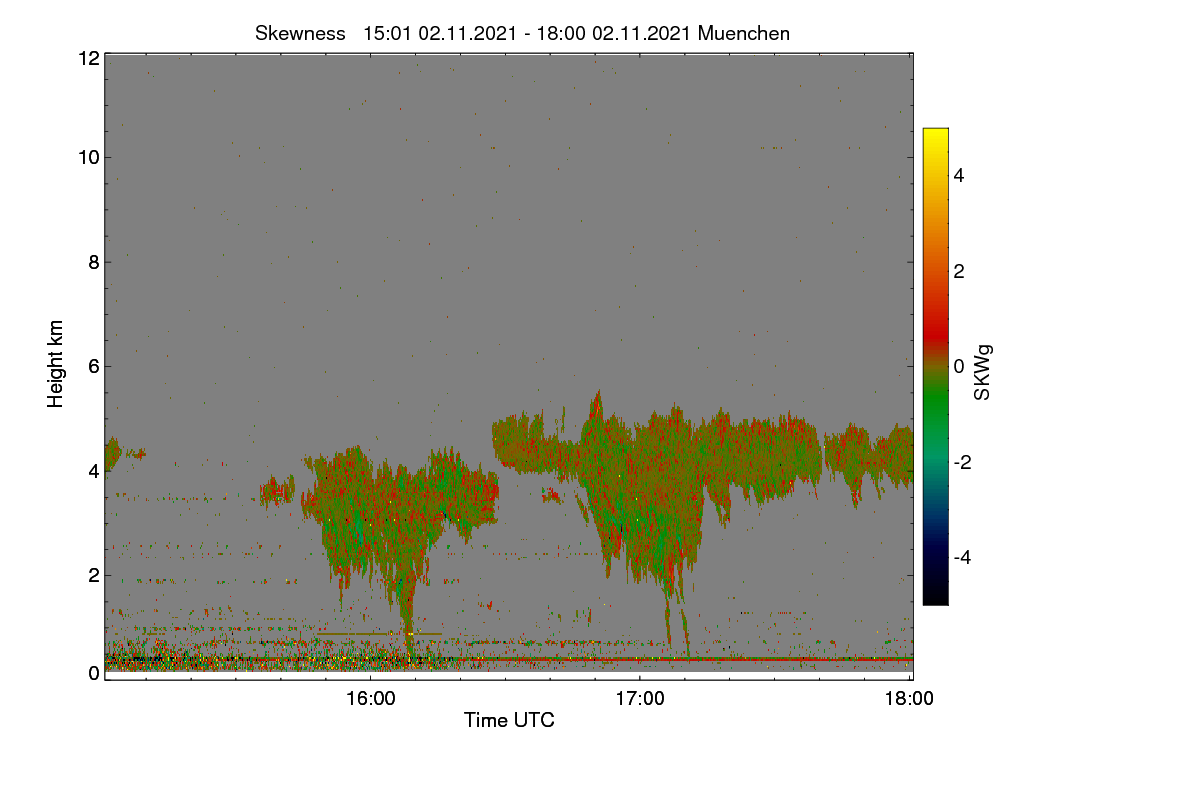This screenshot has height=800, width=1200.
Task: Click the 16:00 time axis label
Action: pos(370,698)
